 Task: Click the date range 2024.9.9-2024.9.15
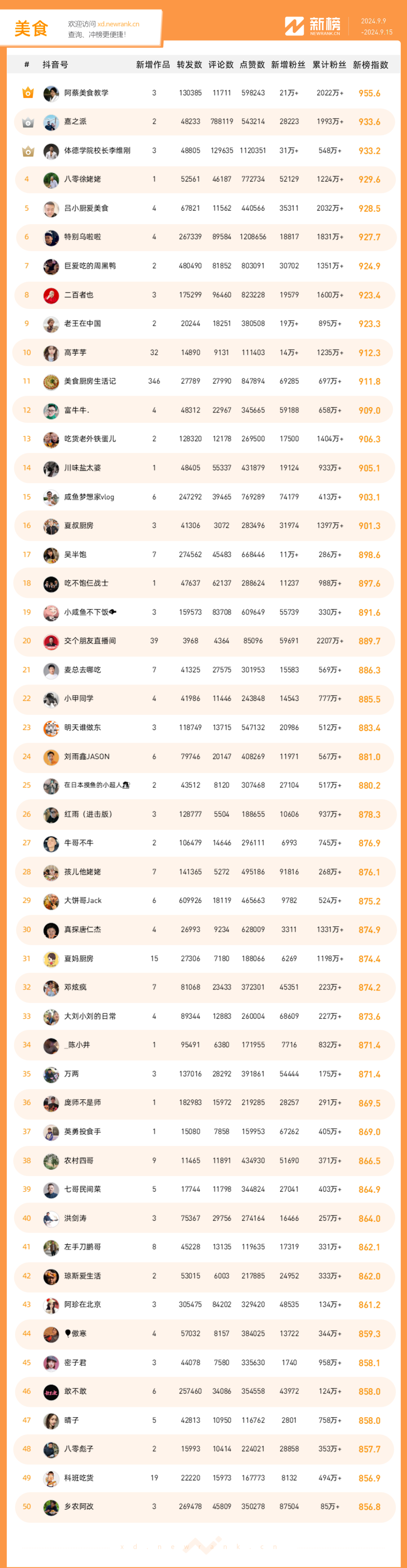point(376,27)
